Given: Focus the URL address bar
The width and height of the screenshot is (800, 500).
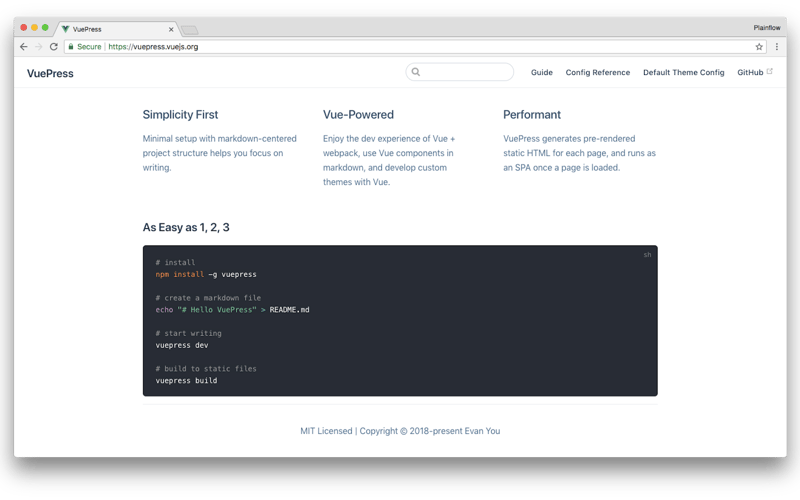Looking at the screenshot, I should (x=415, y=46).
